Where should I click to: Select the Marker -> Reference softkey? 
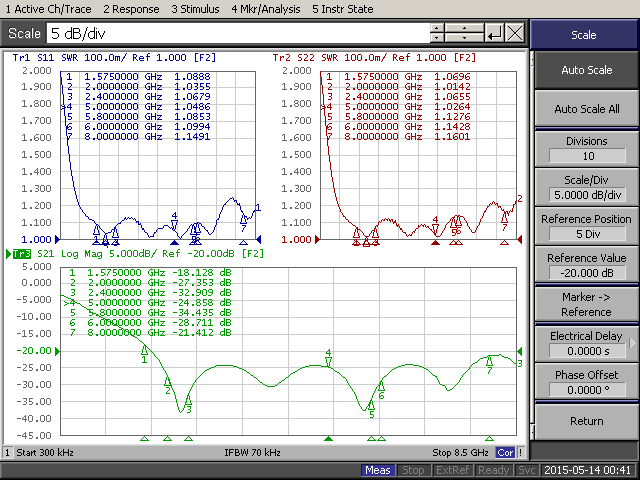click(587, 304)
